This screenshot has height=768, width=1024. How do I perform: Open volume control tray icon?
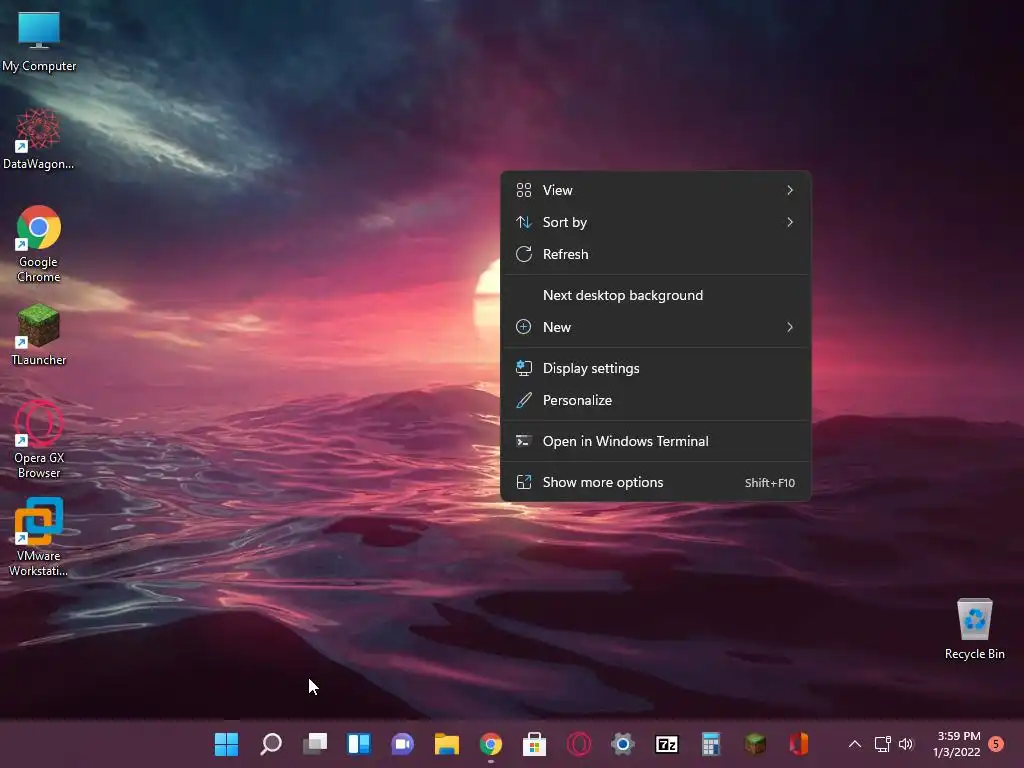(x=906, y=744)
